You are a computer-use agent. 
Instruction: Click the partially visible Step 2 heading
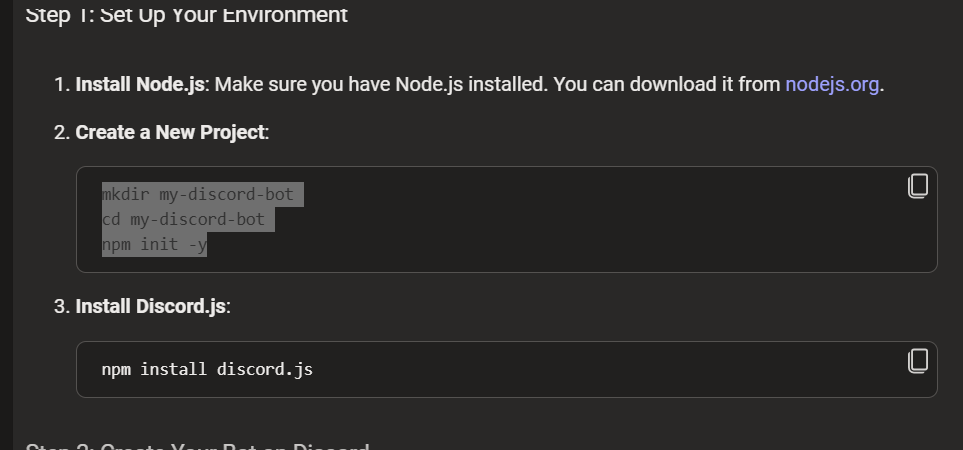tap(197, 445)
